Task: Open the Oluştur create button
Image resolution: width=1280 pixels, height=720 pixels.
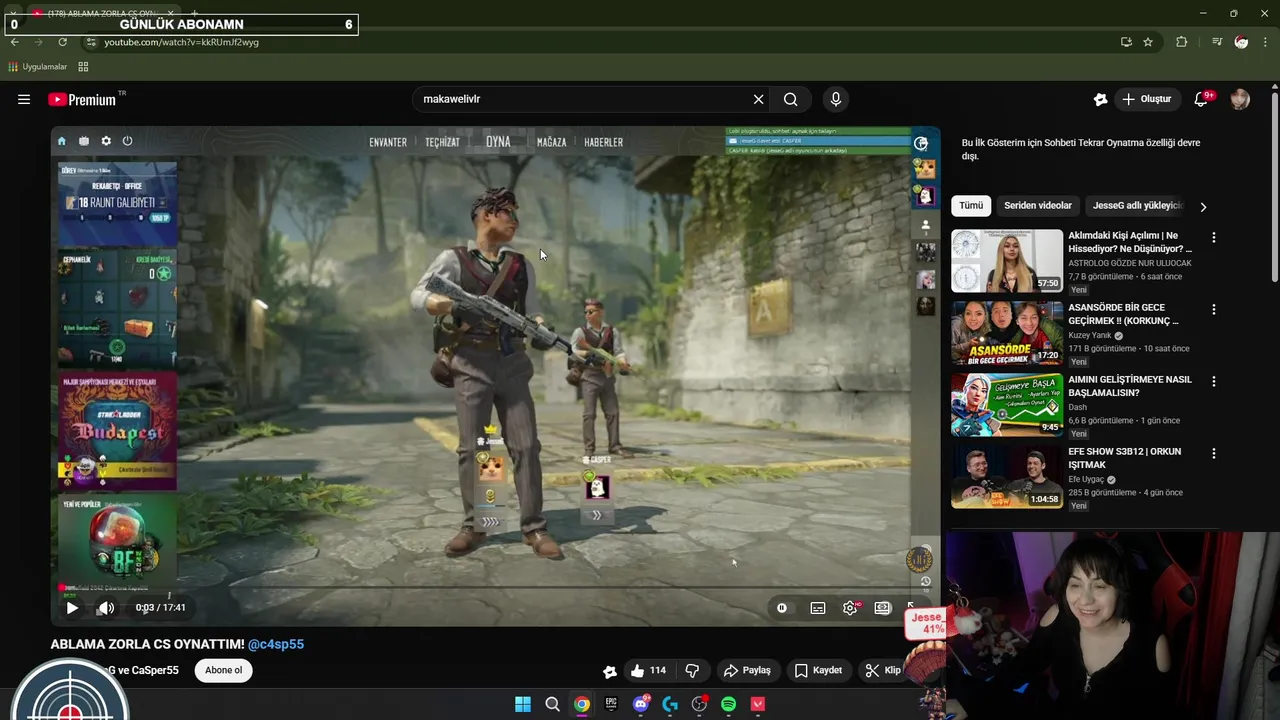Action: pyautogui.click(x=1146, y=99)
